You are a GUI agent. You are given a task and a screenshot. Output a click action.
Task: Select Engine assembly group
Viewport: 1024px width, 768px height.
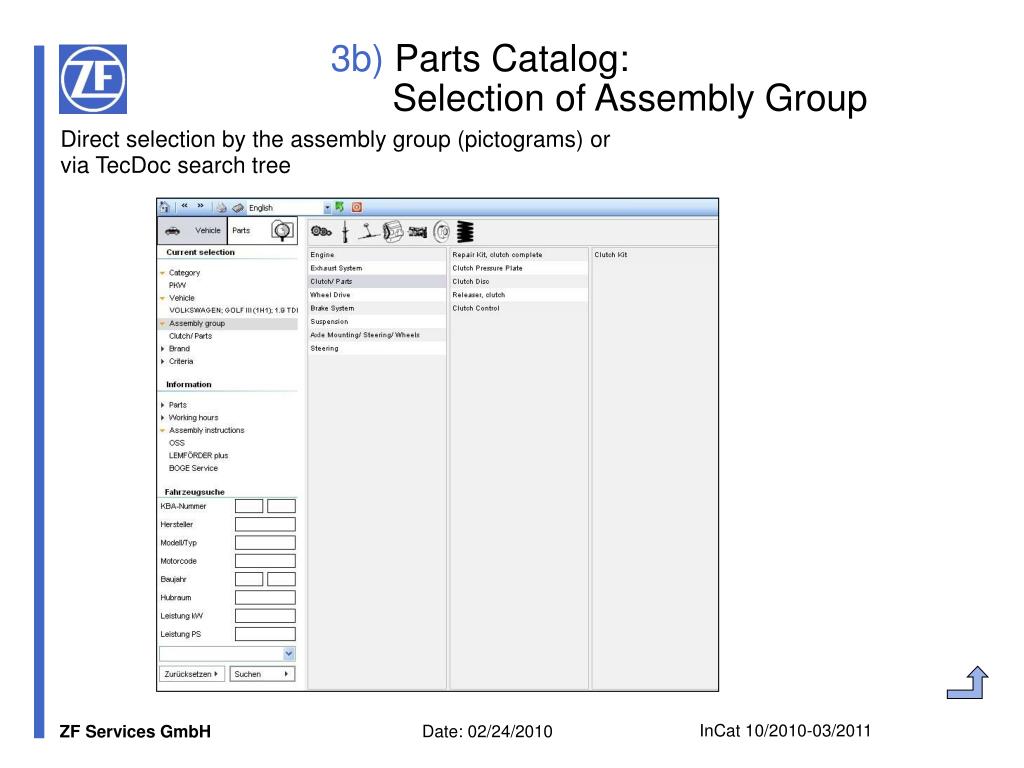[x=377, y=255]
